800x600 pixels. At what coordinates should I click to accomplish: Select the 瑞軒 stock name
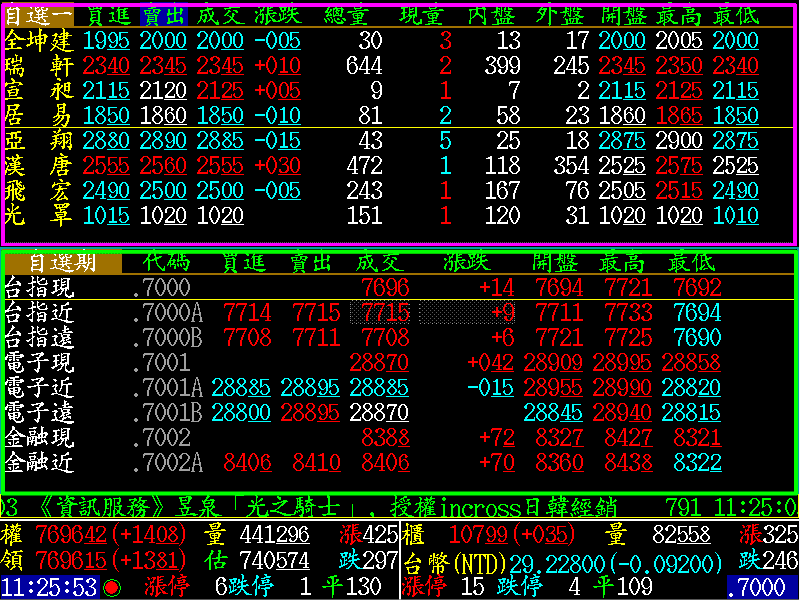click(x=38, y=66)
